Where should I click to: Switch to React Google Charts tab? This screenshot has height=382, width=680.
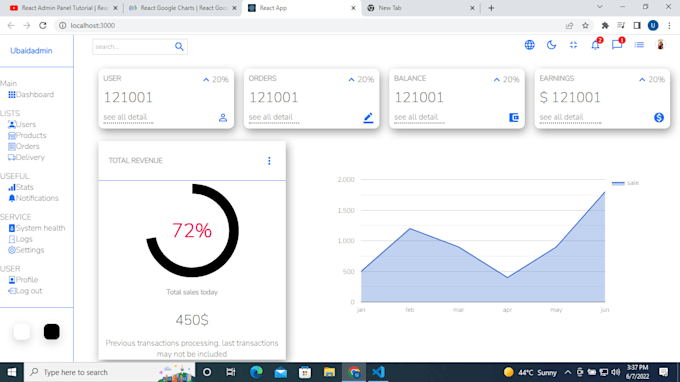point(183,8)
